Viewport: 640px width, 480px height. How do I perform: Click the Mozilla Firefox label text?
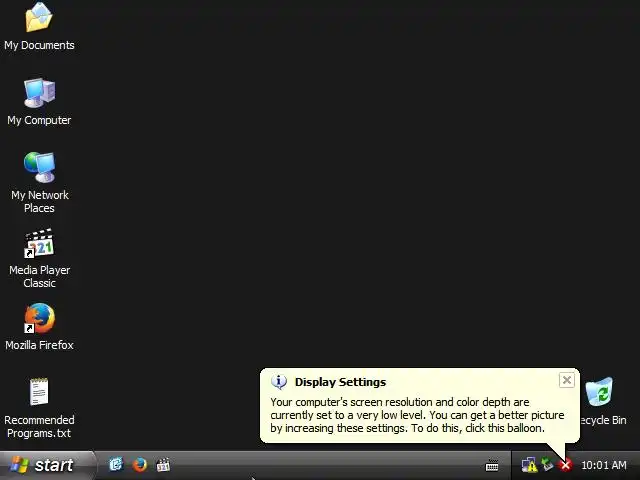(39, 345)
